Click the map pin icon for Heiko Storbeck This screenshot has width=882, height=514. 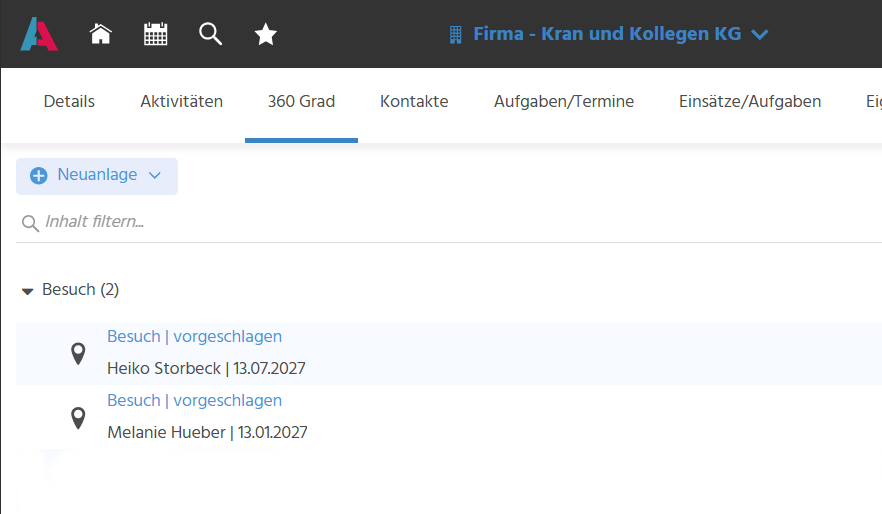78,354
